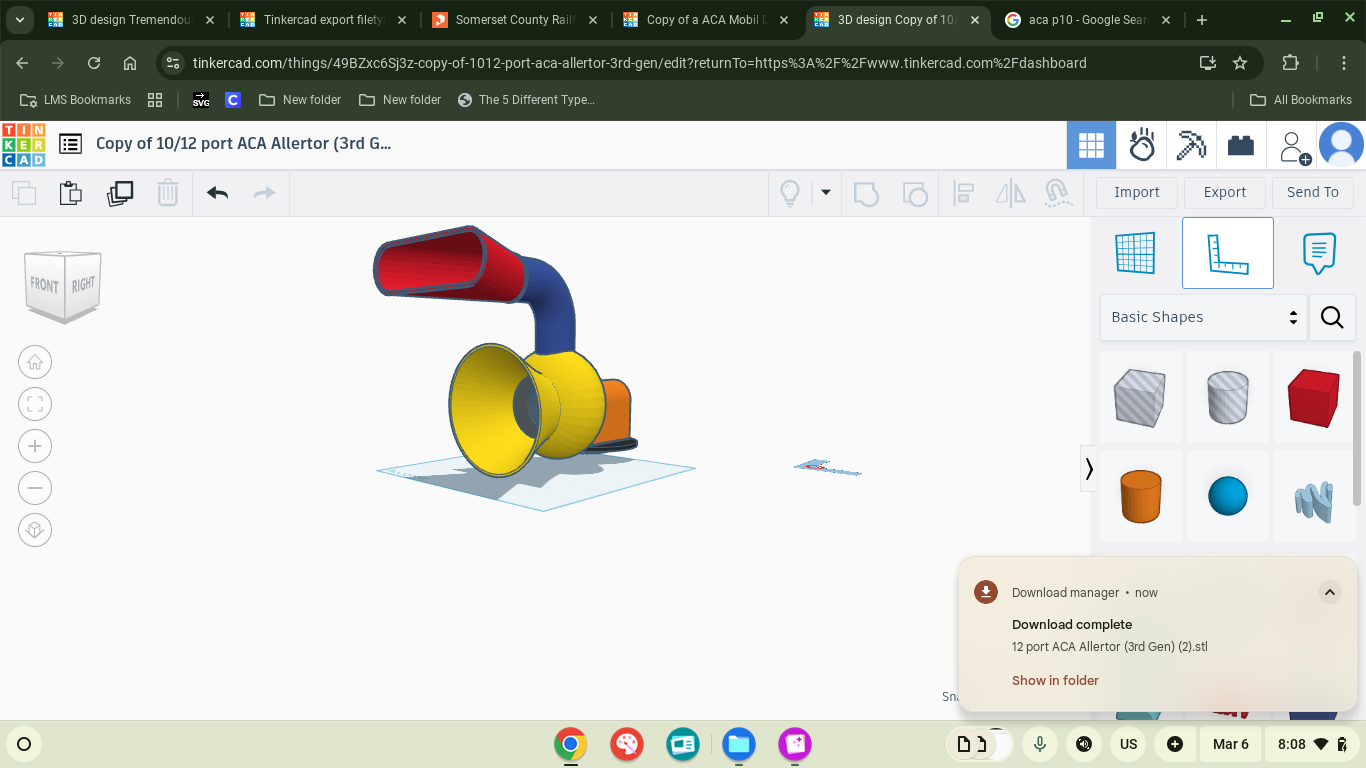The width and height of the screenshot is (1366, 768).
Task: Open the Sim Lab apple icon
Action: tap(1141, 146)
